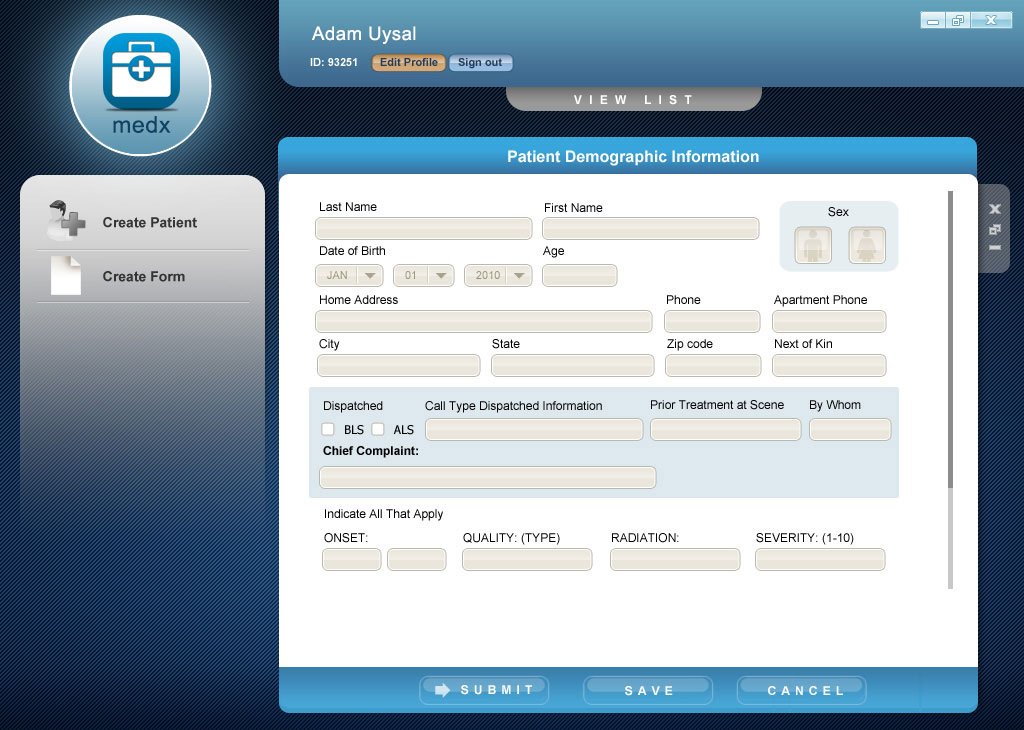
Task: Submit the patient form
Action: 484,690
